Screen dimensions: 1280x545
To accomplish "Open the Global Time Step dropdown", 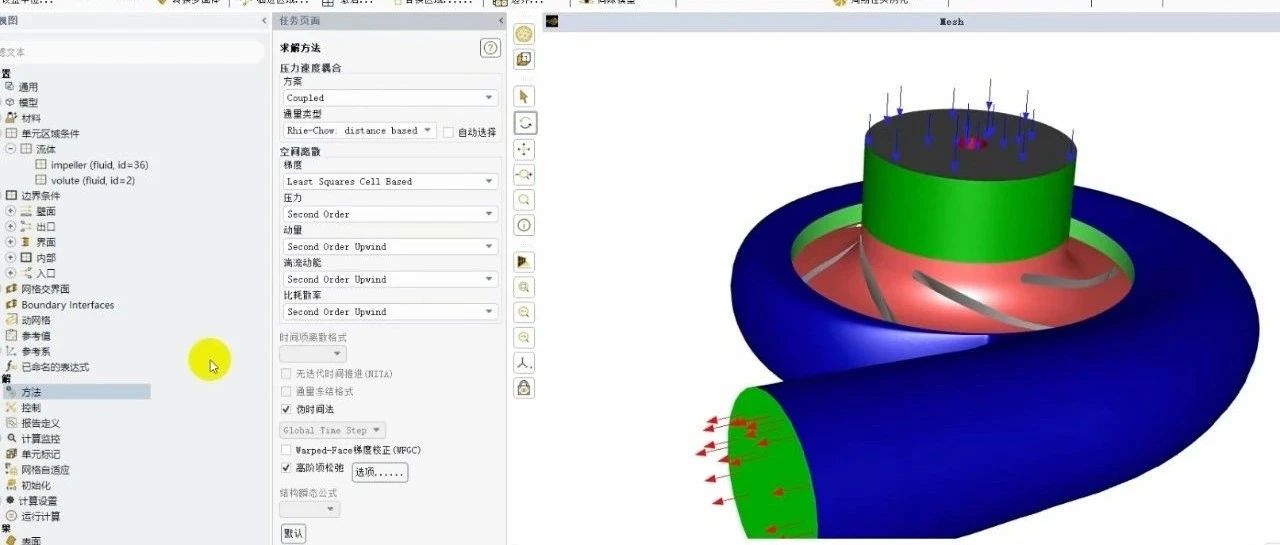I will [334, 430].
